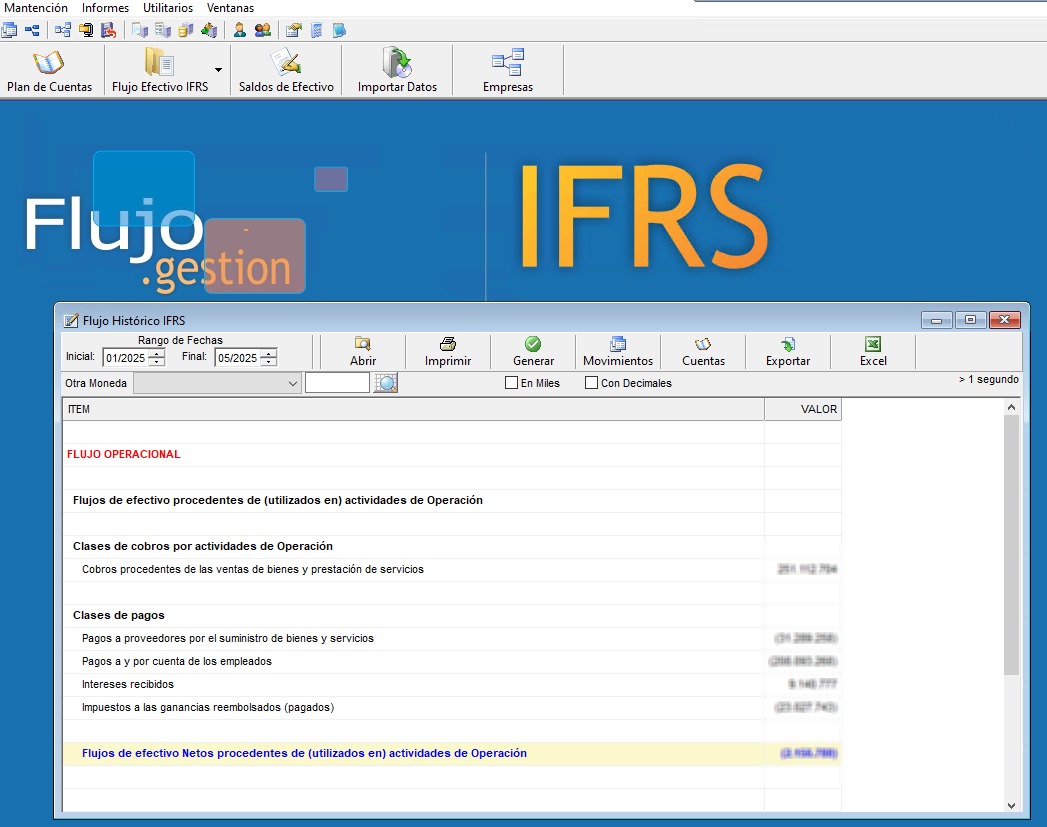Click the ITEM column header
The width and height of the screenshot is (1047, 827).
click(x=413, y=409)
